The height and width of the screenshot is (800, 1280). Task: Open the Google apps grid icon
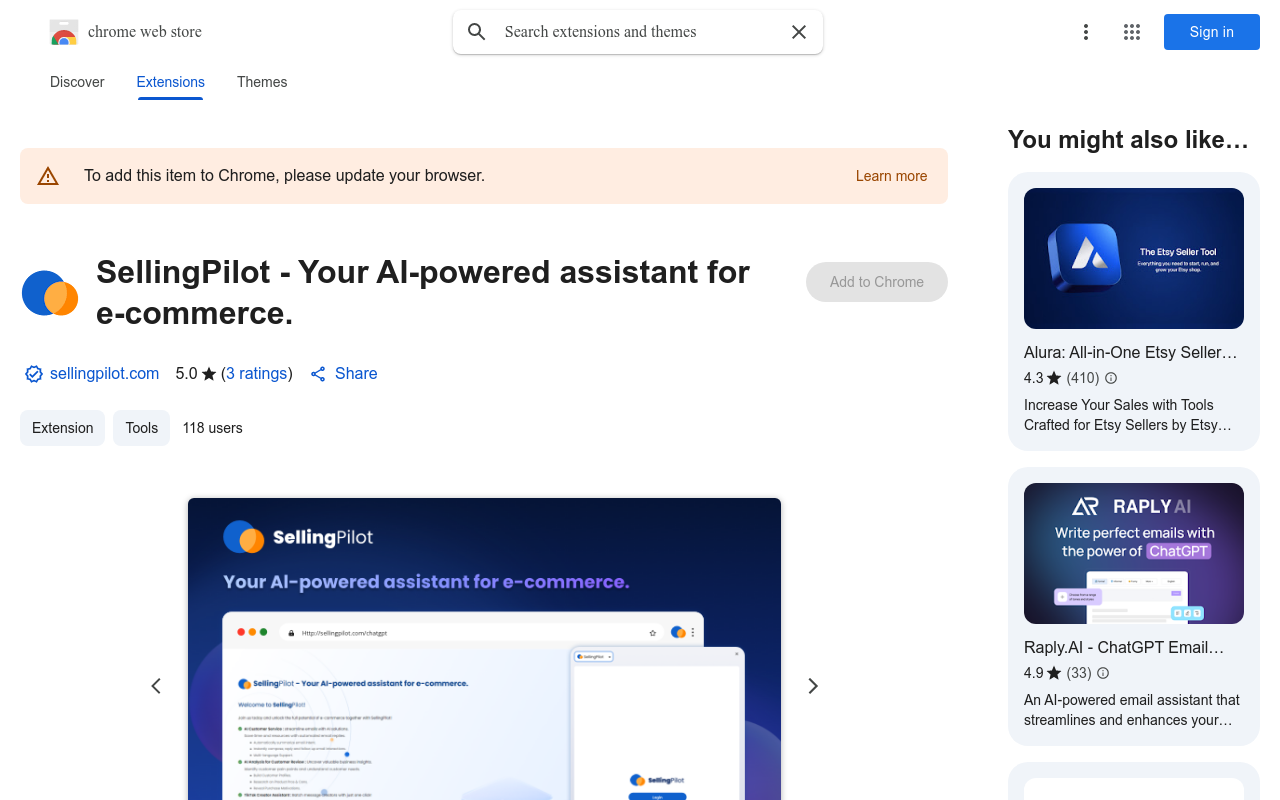point(1132,32)
